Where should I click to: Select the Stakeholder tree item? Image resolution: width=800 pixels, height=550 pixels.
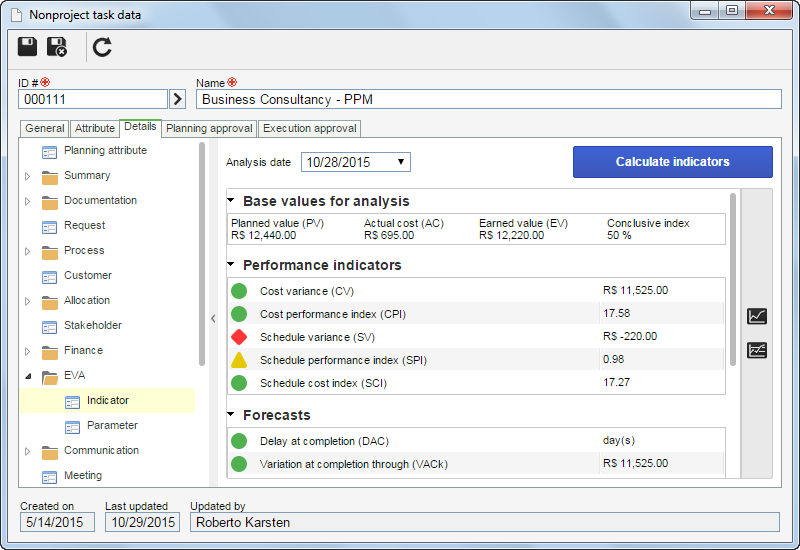[x=93, y=326]
